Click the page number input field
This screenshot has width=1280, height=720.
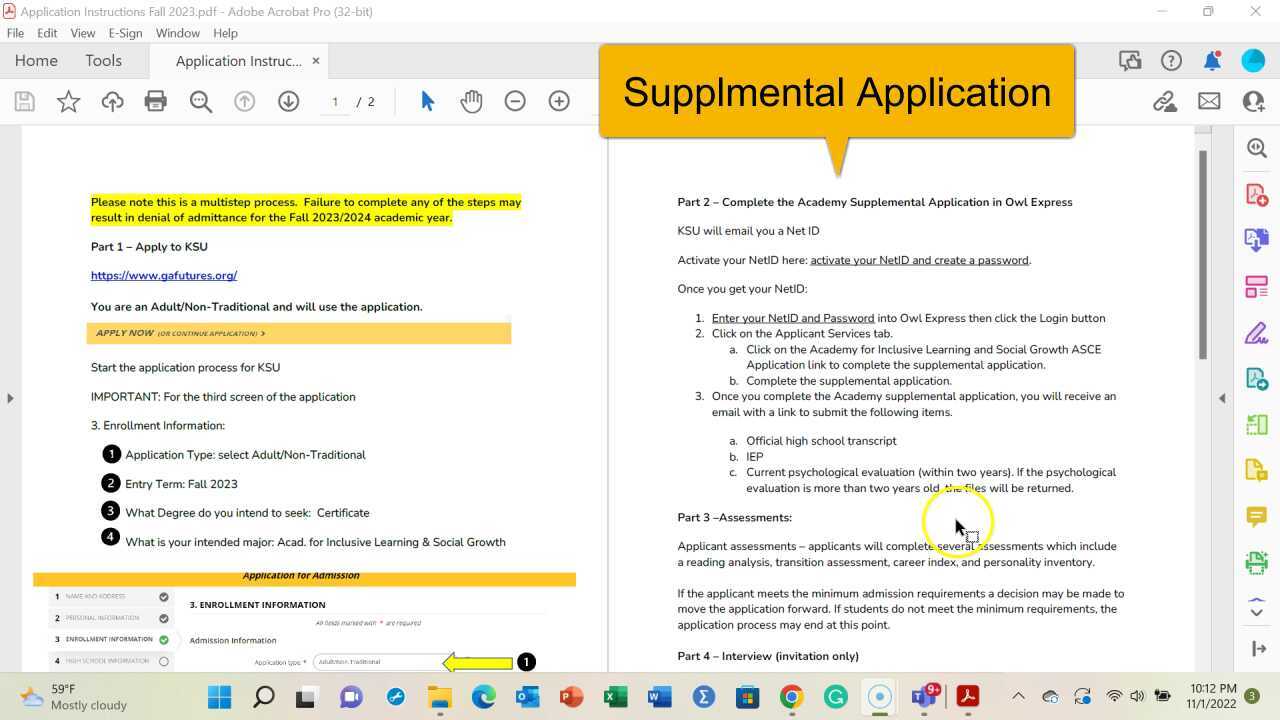(x=335, y=101)
